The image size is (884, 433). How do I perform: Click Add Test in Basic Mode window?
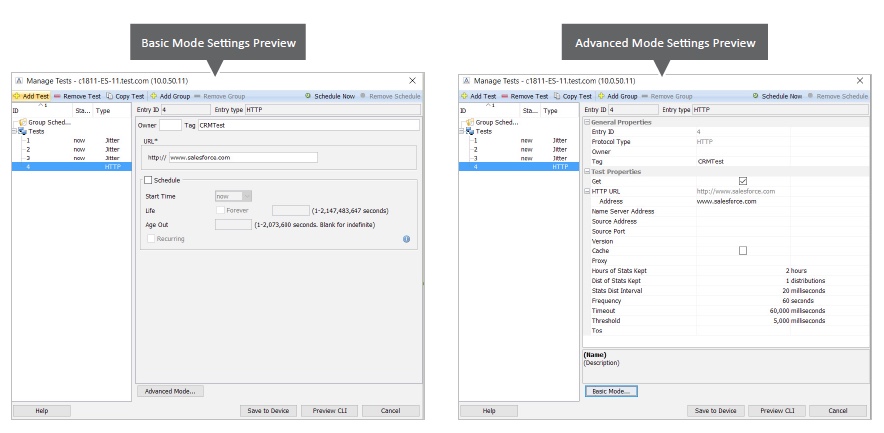point(31,96)
